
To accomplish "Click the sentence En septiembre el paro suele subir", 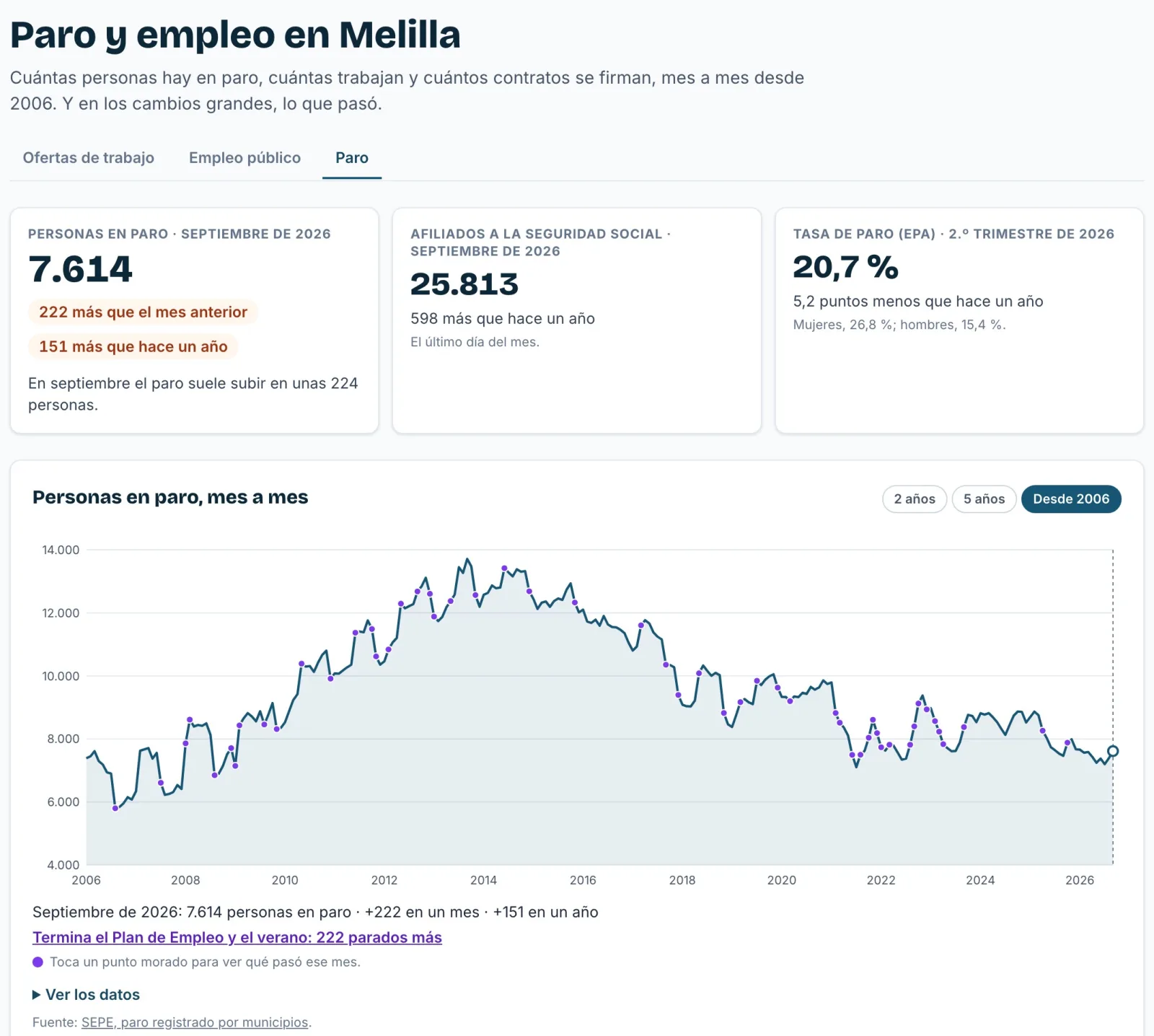I will (193, 394).
